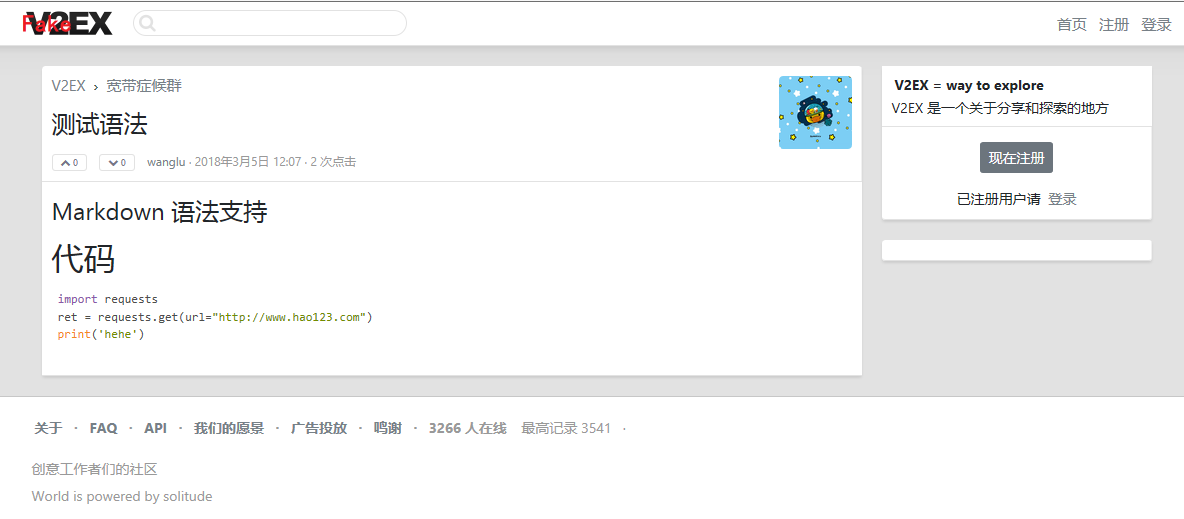Open the 宽带症候群 node link
1184x519 pixels.
(144, 86)
